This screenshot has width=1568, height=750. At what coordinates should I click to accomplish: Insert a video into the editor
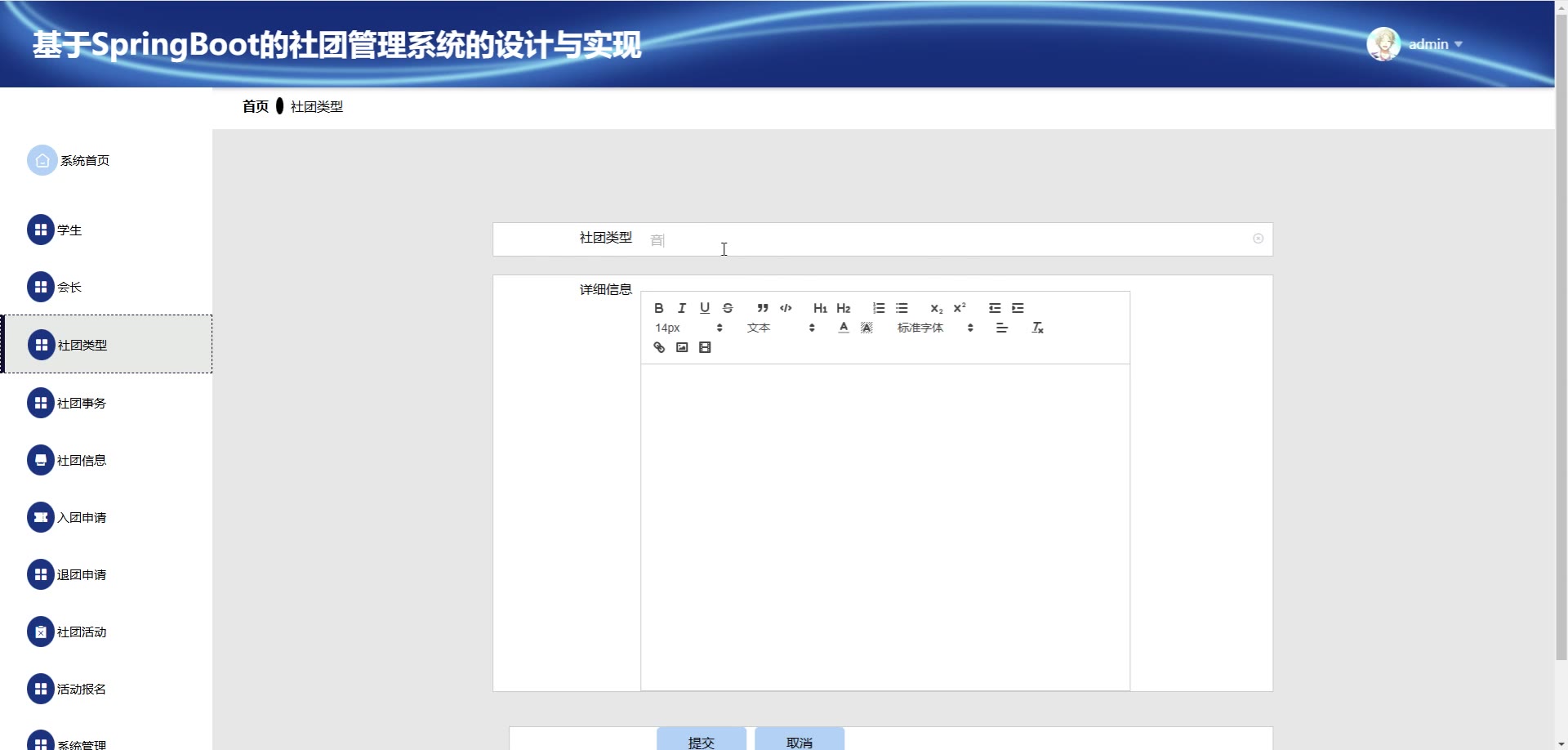click(x=705, y=347)
